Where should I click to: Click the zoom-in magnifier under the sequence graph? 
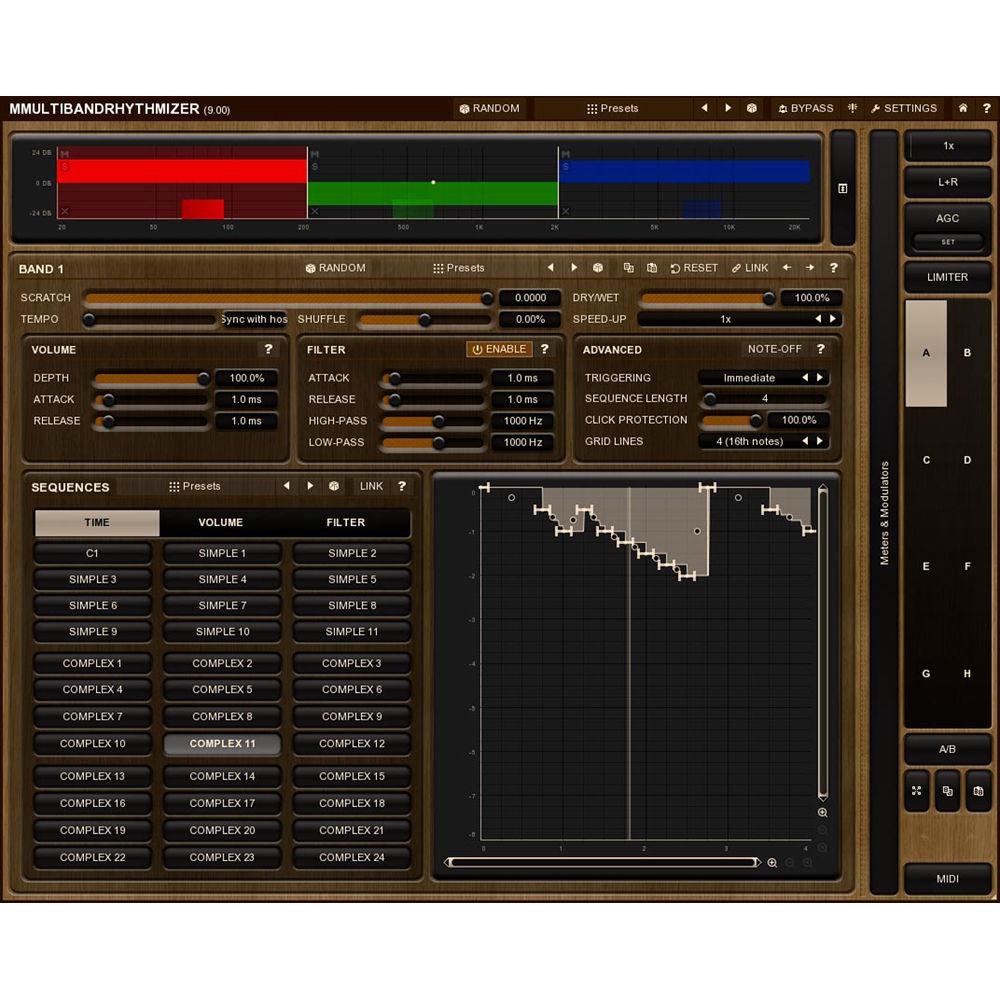(773, 862)
